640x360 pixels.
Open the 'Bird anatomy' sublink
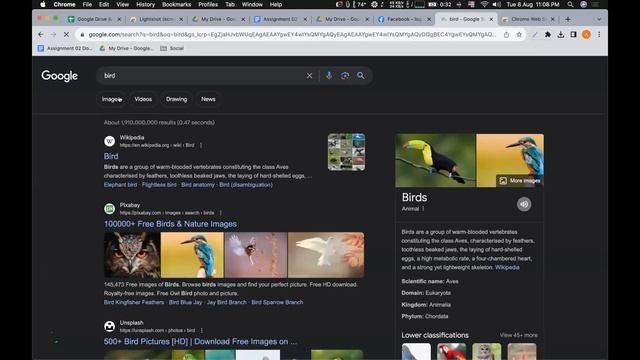point(198,184)
